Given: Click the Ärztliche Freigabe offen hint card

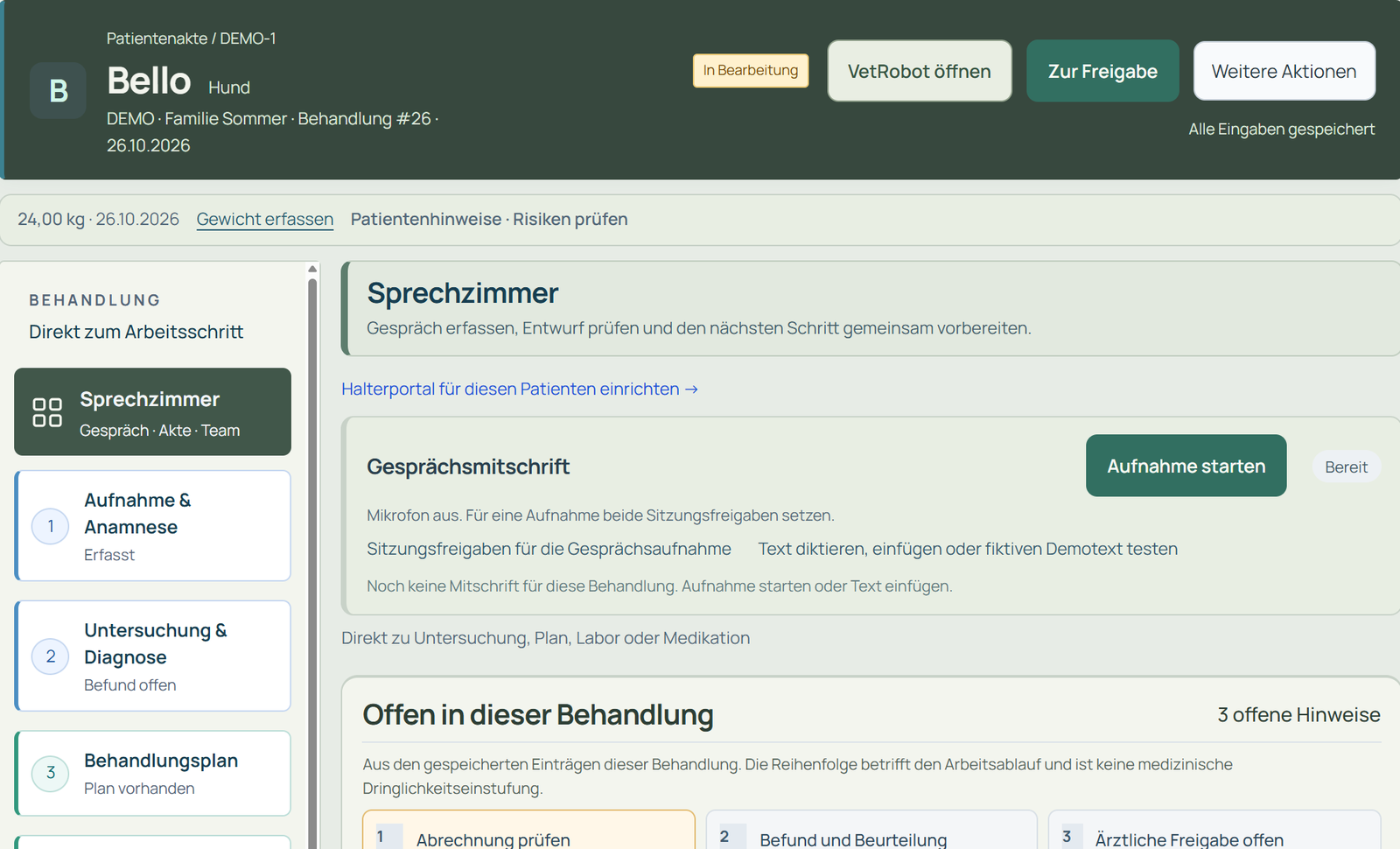Looking at the screenshot, I should coord(1214,830).
